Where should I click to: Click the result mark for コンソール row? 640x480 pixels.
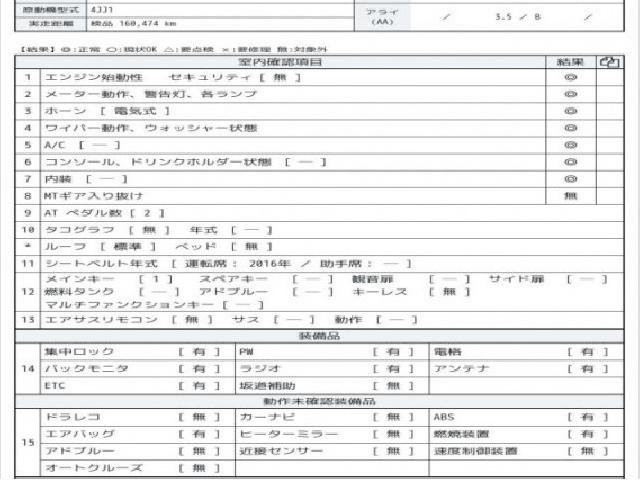coord(570,161)
